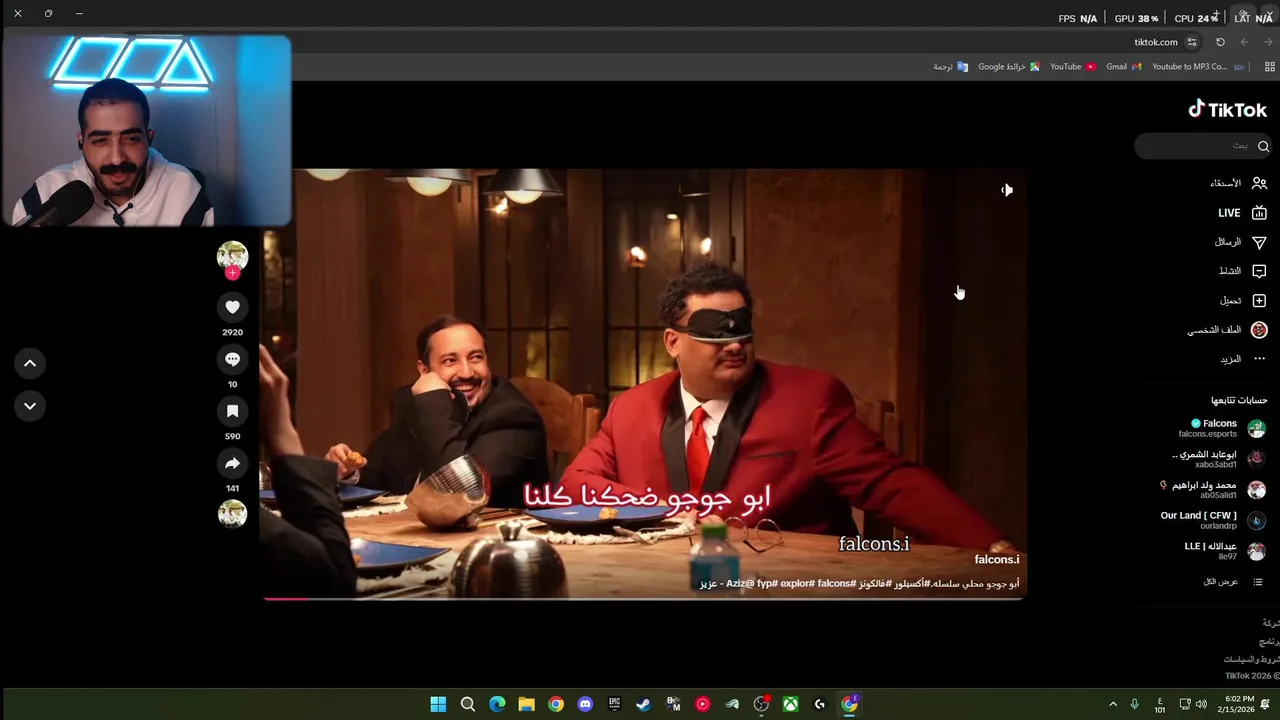Click the #falcons hashtag in the caption

pos(836,583)
